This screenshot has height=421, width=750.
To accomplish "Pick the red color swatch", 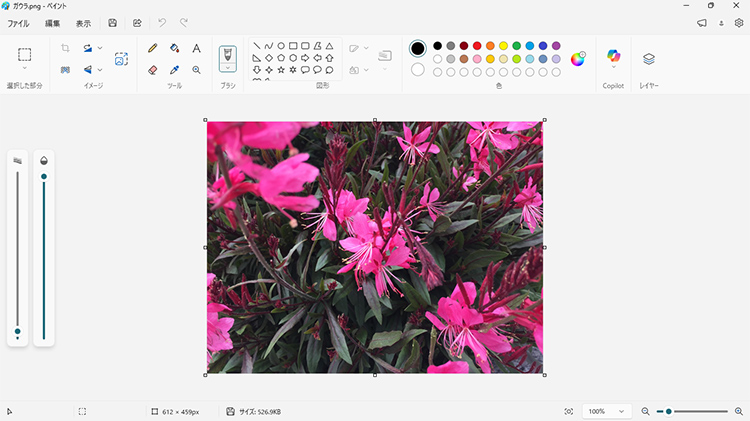I will pos(477,45).
